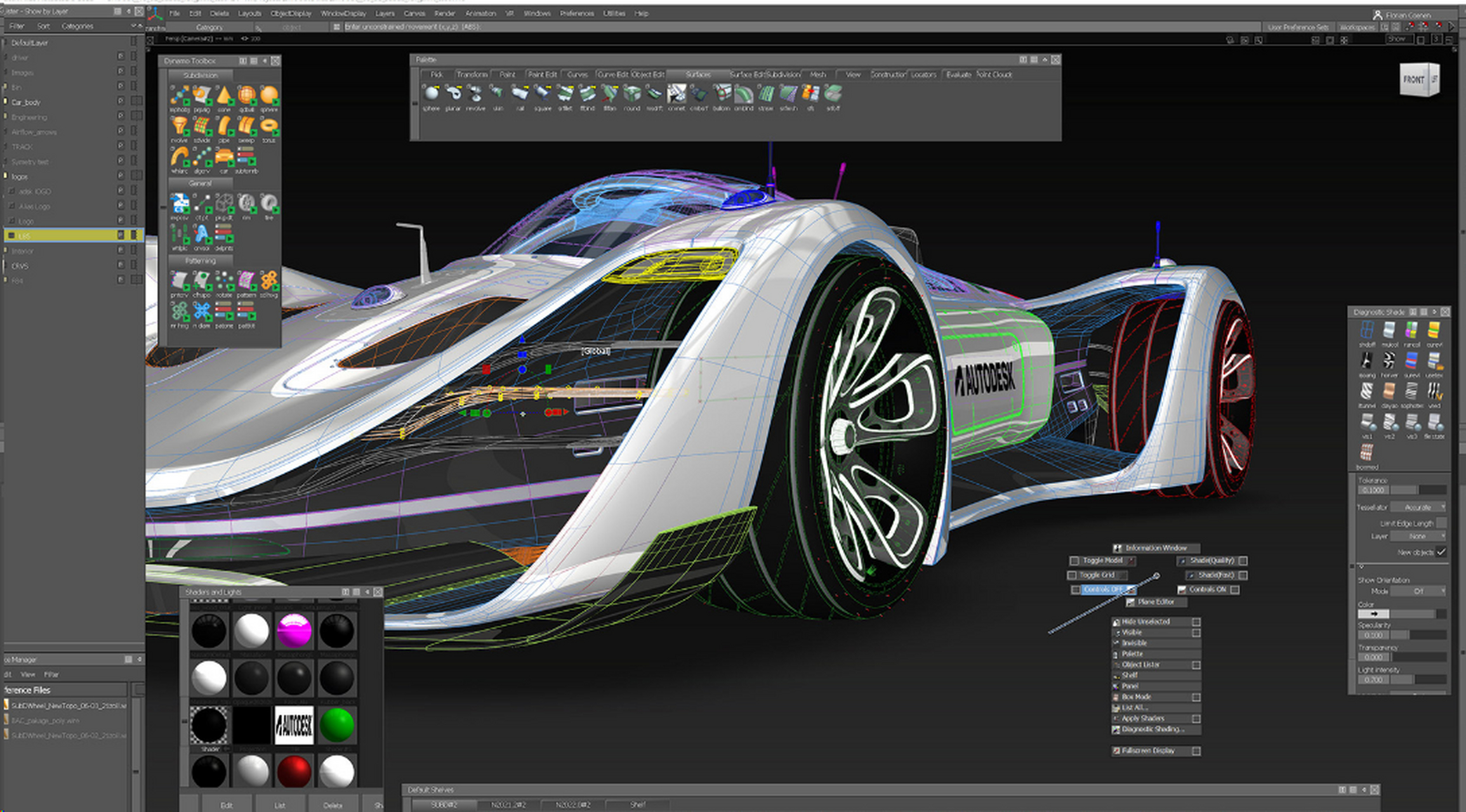Open the Category selector in the prompt bar
1466x812 pixels.
coord(209,27)
